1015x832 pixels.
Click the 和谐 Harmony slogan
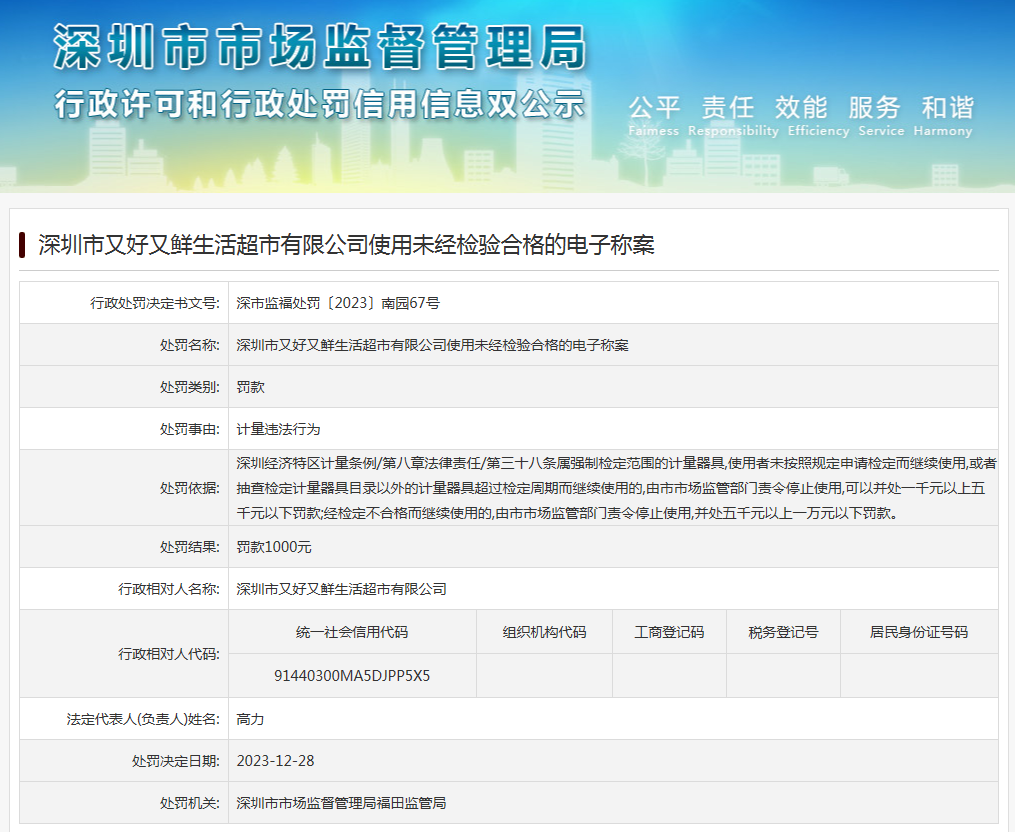[943, 115]
